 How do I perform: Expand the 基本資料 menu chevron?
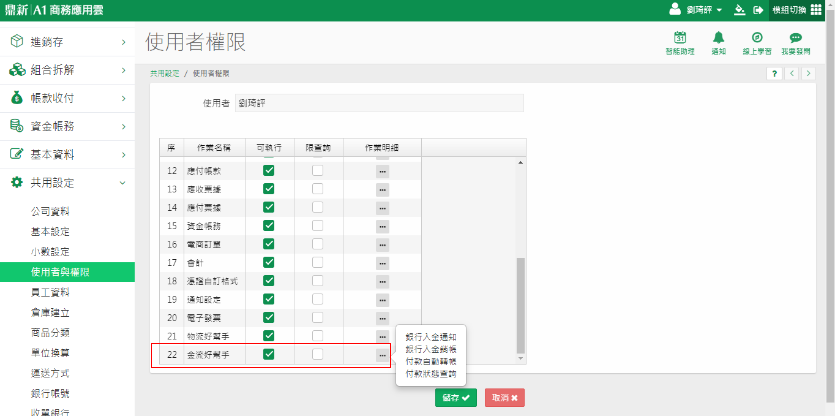point(123,155)
